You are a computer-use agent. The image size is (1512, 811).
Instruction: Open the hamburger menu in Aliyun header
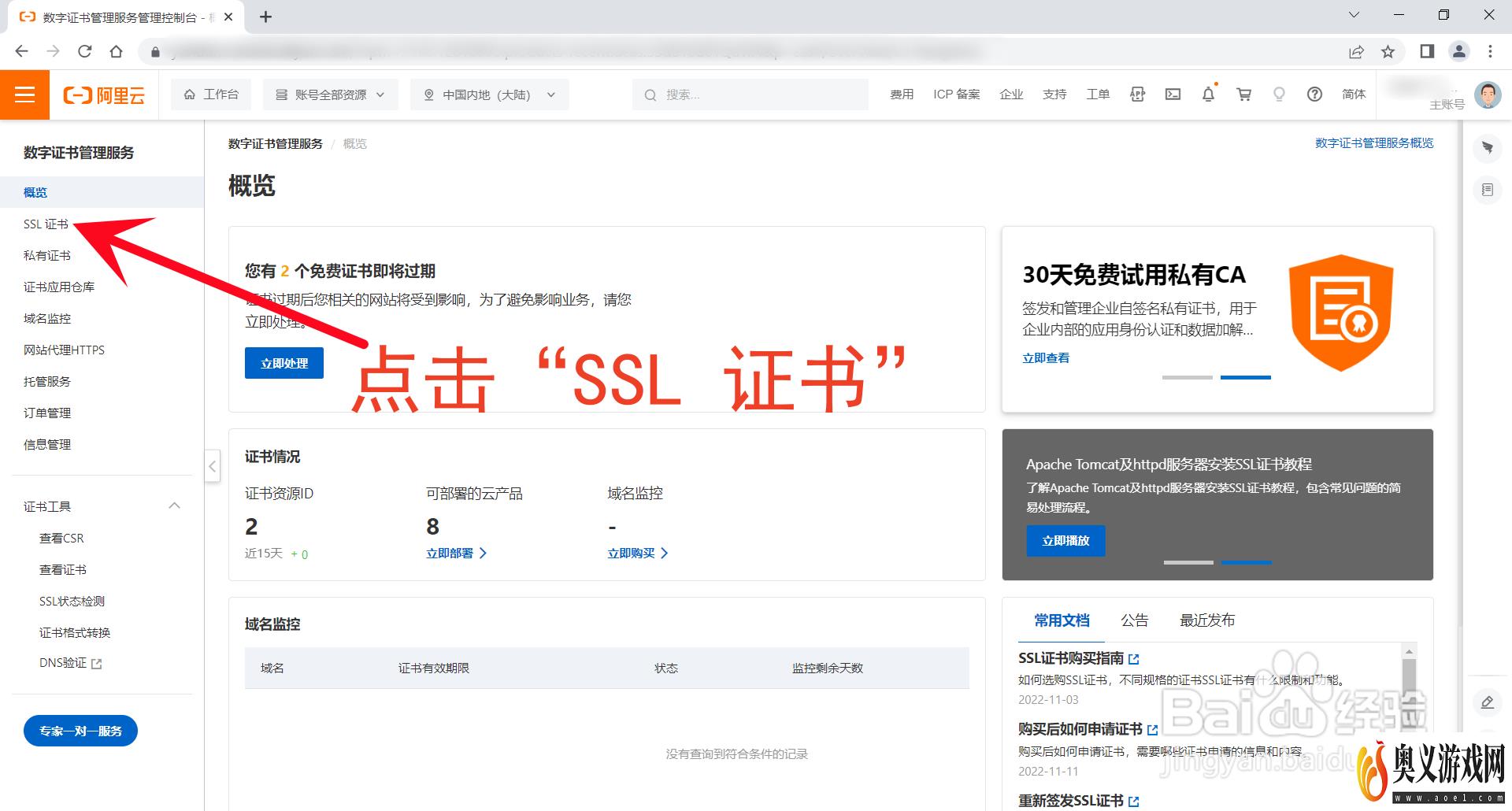pos(24,94)
